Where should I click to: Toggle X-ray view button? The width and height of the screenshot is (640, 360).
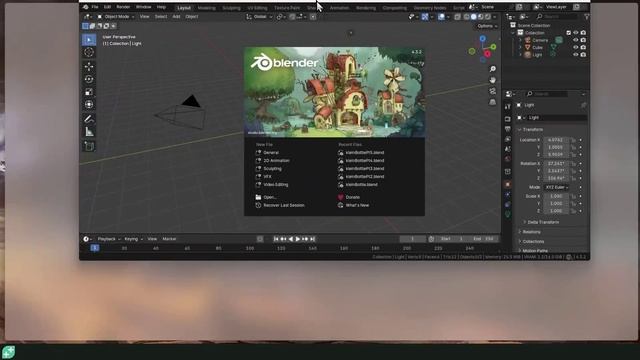click(458, 17)
